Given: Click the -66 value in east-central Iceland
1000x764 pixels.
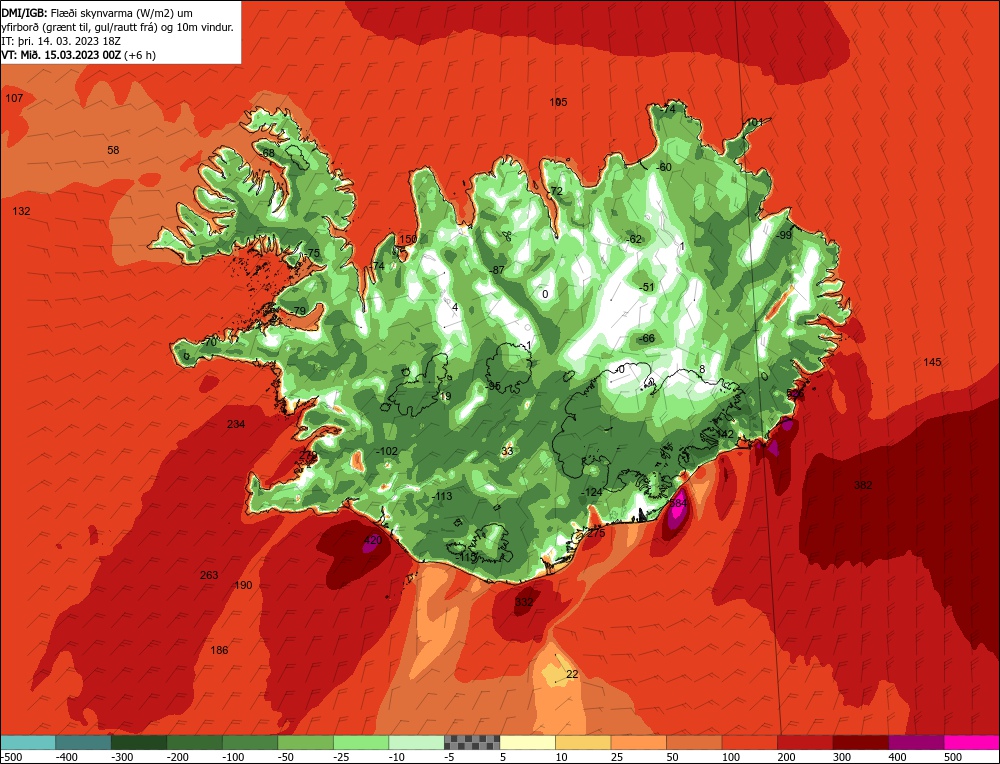Looking at the screenshot, I should point(647,339).
